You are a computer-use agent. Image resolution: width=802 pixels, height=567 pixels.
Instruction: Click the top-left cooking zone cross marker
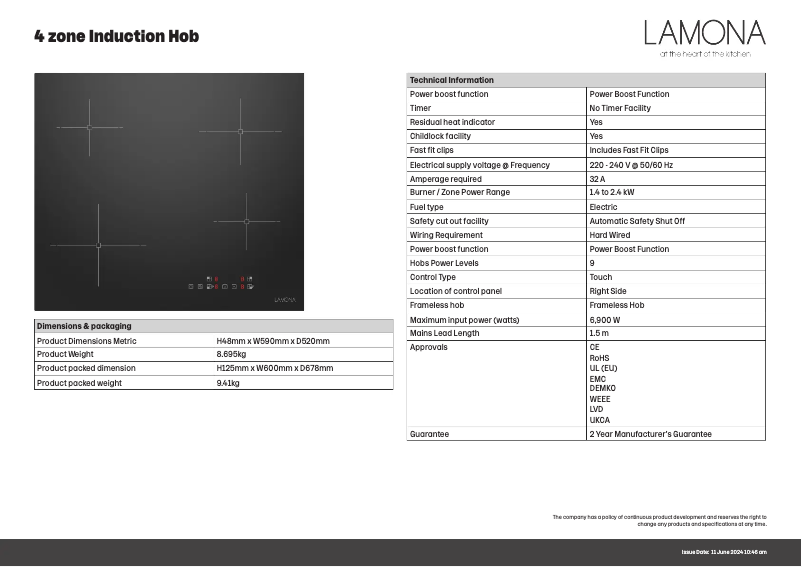click(89, 127)
